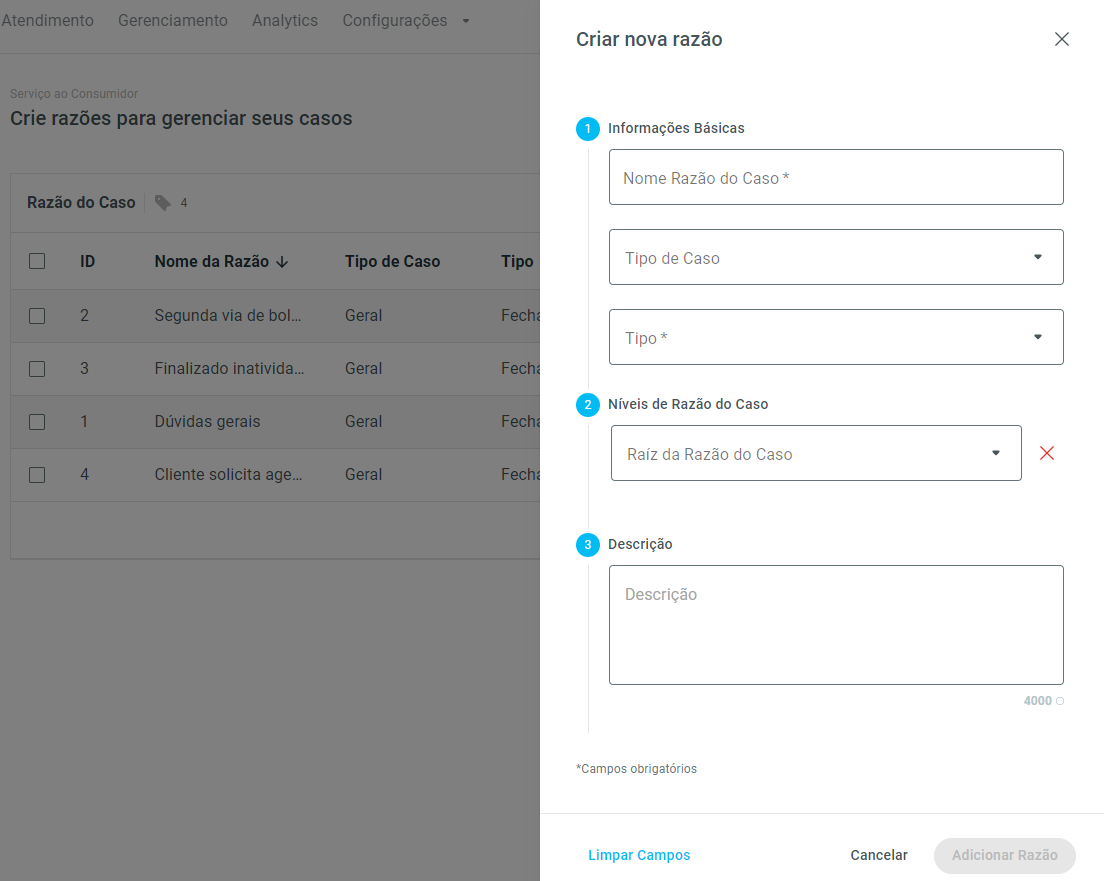Image resolution: width=1104 pixels, height=881 pixels.
Task: Click the Limpar Campos link
Action: [639, 855]
